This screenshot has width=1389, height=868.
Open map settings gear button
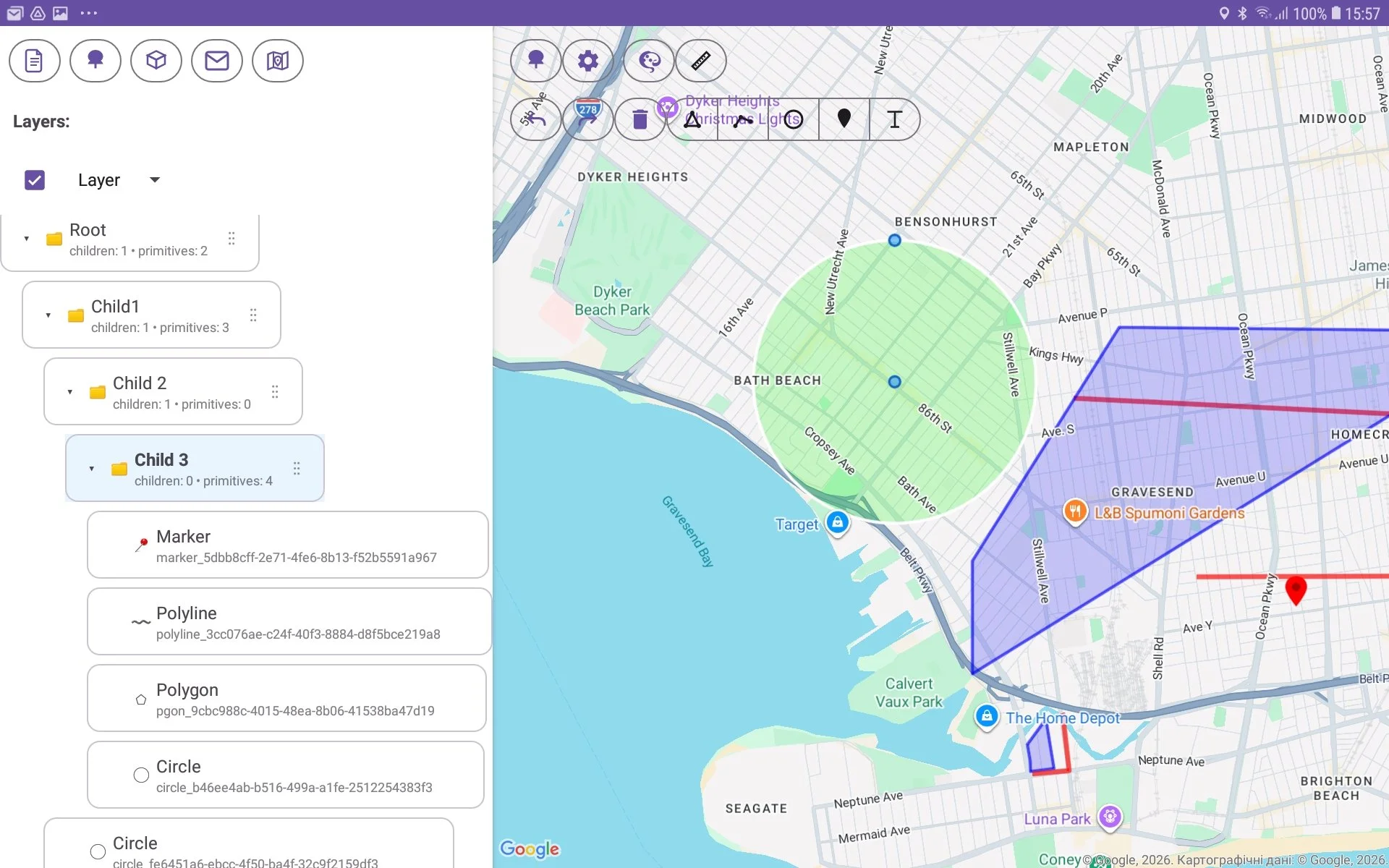pyautogui.click(x=587, y=61)
